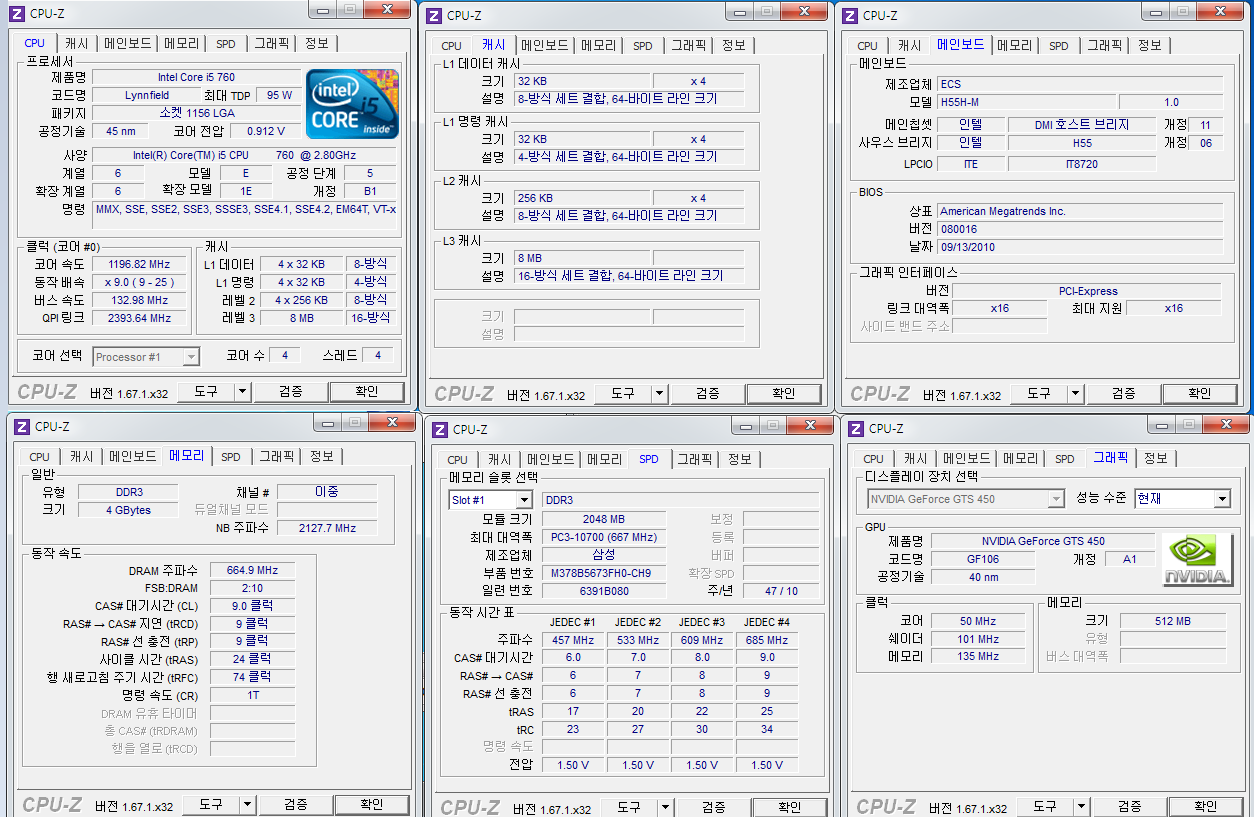Open the Processor #1 core selection dropdown
This screenshot has width=1254, height=817.
coord(190,357)
